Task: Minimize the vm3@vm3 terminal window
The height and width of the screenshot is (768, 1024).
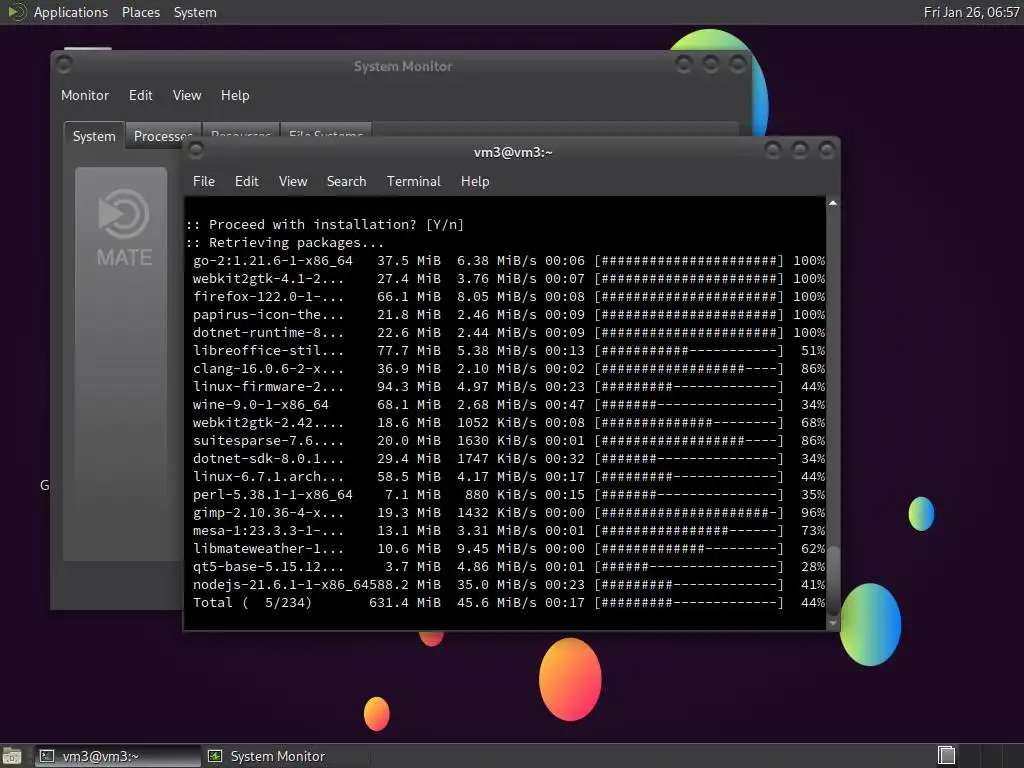Action: click(x=773, y=151)
